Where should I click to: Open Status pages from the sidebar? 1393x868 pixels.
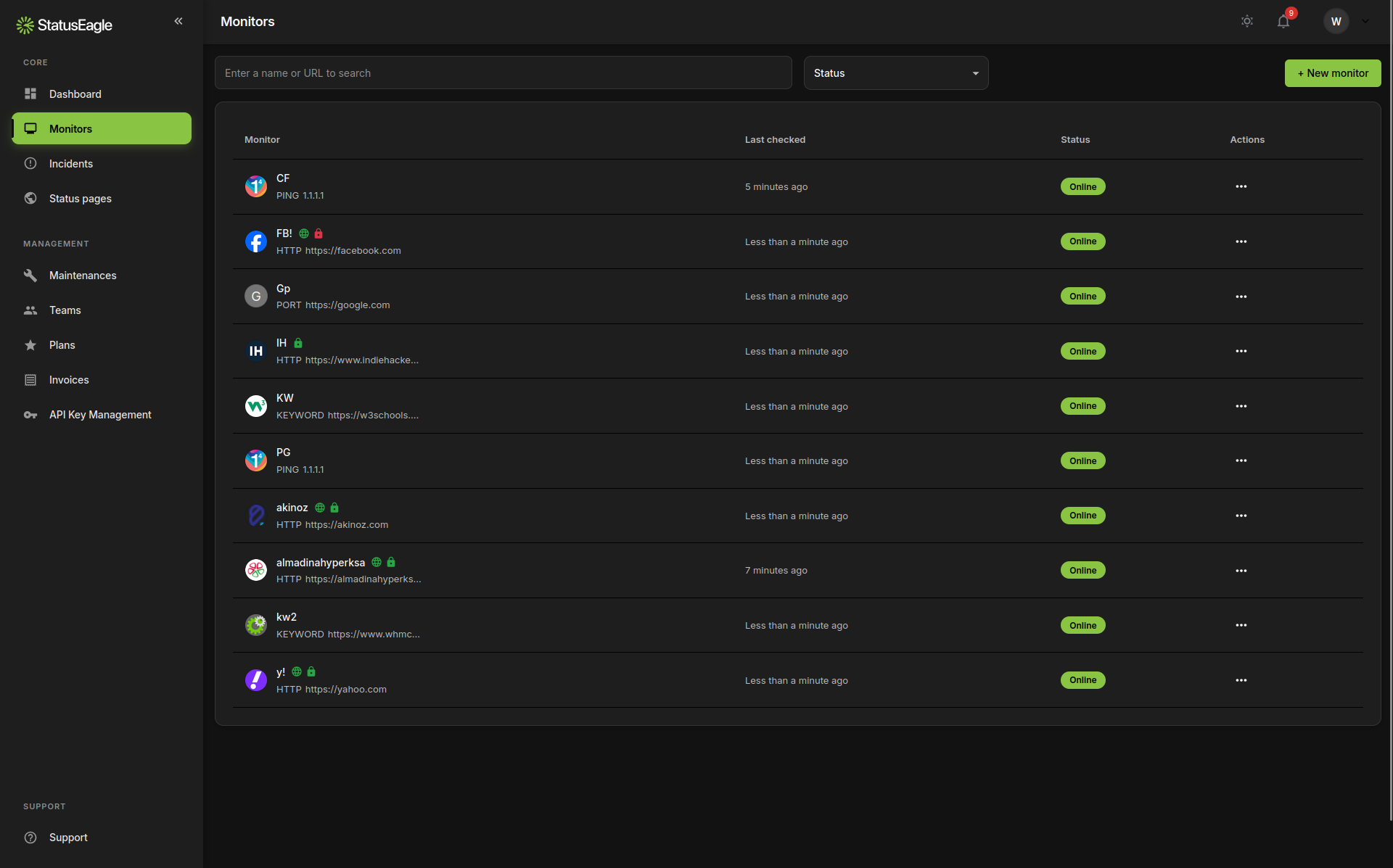[80, 198]
